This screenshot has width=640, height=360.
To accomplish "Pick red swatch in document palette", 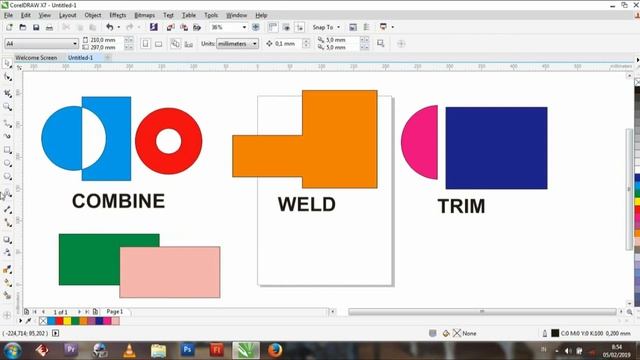I will [x=59, y=321].
